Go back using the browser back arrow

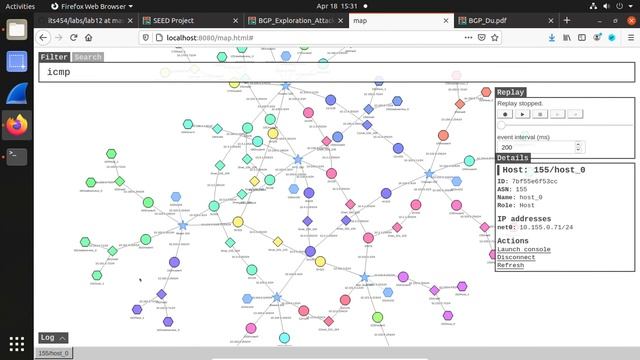[43, 38]
